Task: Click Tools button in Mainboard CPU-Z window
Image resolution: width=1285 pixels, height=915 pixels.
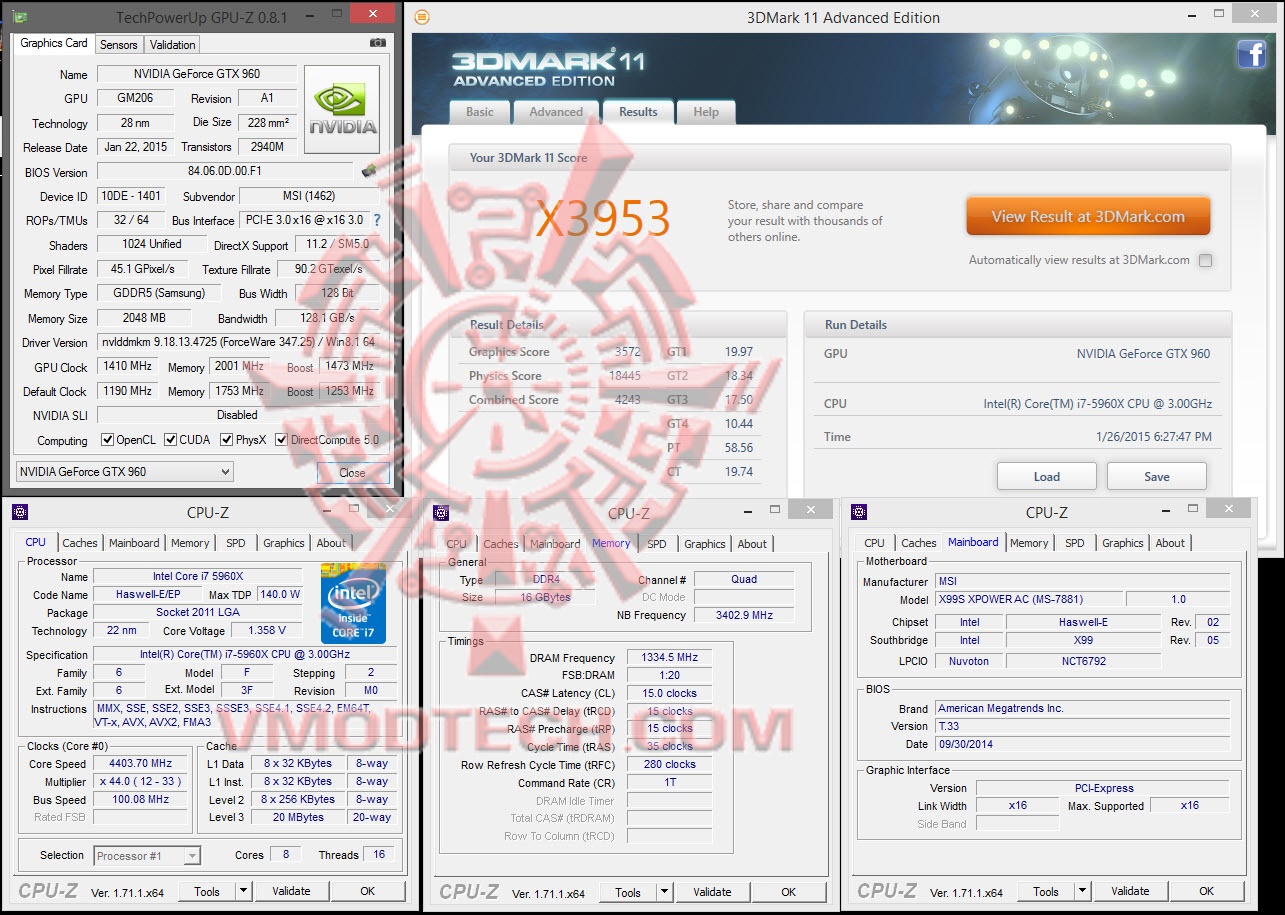Action: click(1046, 891)
